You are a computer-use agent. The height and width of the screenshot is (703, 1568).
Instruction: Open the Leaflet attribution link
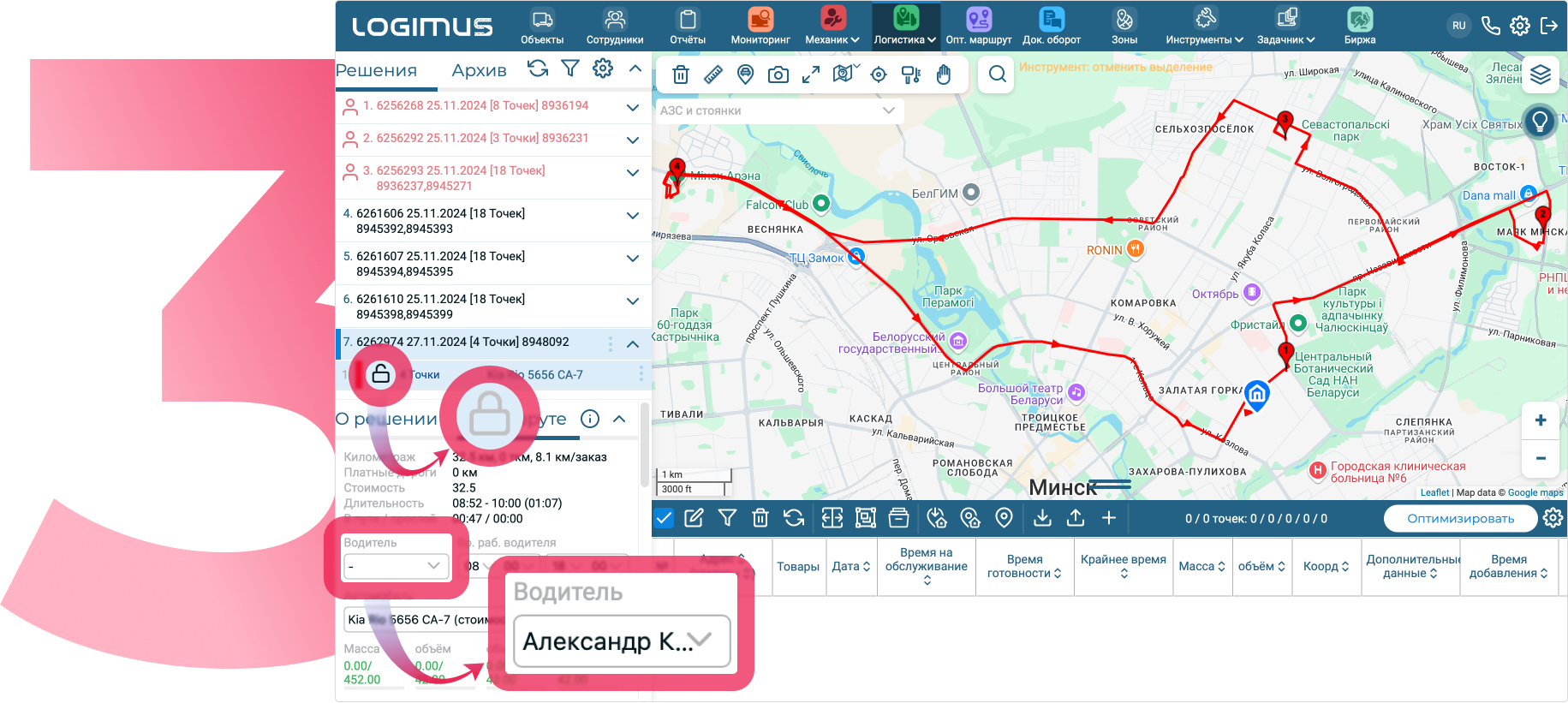[1434, 492]
